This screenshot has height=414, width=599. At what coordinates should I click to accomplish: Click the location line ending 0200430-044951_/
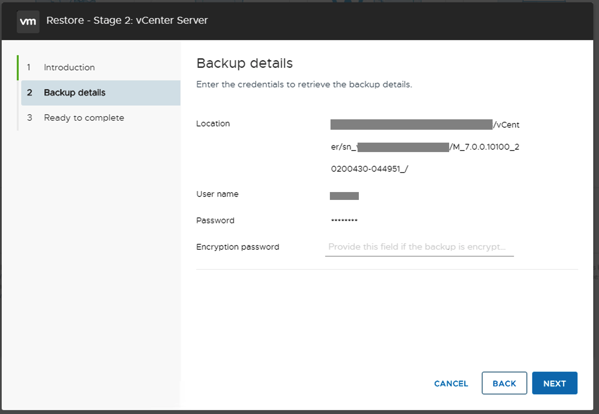(x=369, y=169)
